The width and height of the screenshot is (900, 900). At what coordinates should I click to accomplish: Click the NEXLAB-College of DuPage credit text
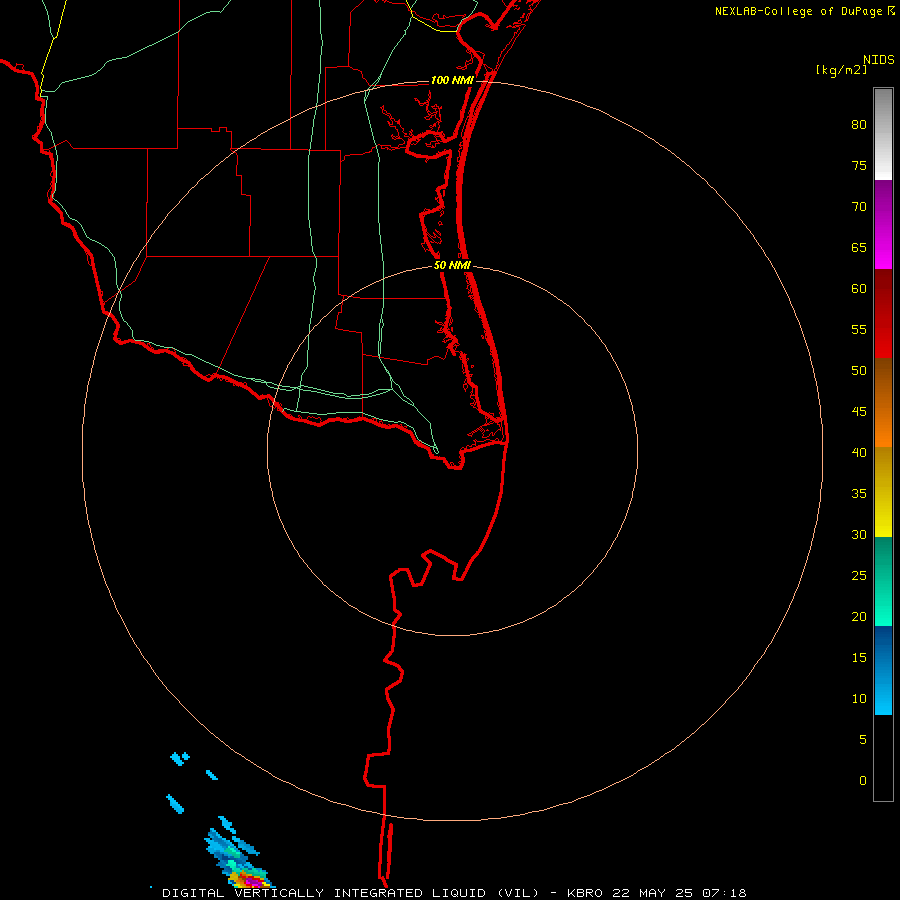tap(798, 11)
